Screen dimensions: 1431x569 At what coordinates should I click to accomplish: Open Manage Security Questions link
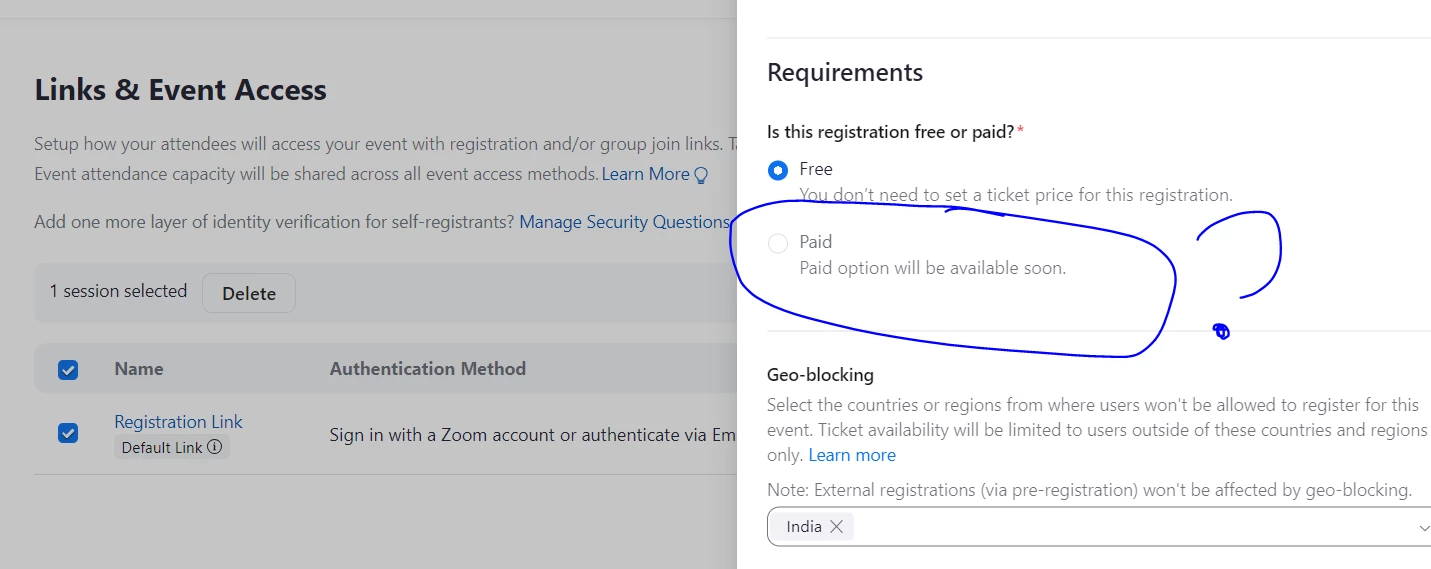click(624, 222)
